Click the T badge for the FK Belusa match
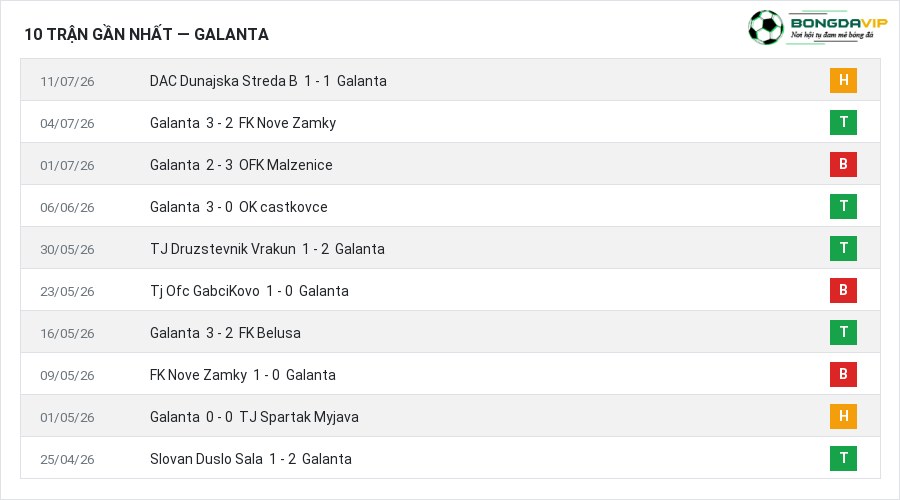900x500 pixels. tap(843, 332)
